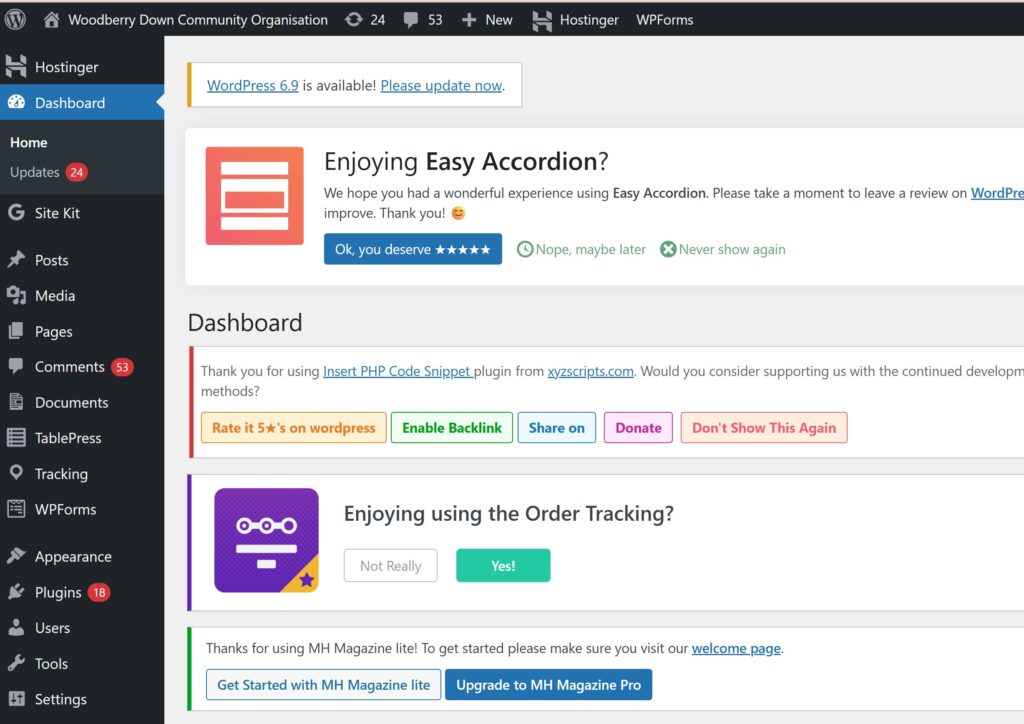The image size is (1024, 724).
Task: Click the Easy Accordion plugin logo
Action: tap(254, 196)
